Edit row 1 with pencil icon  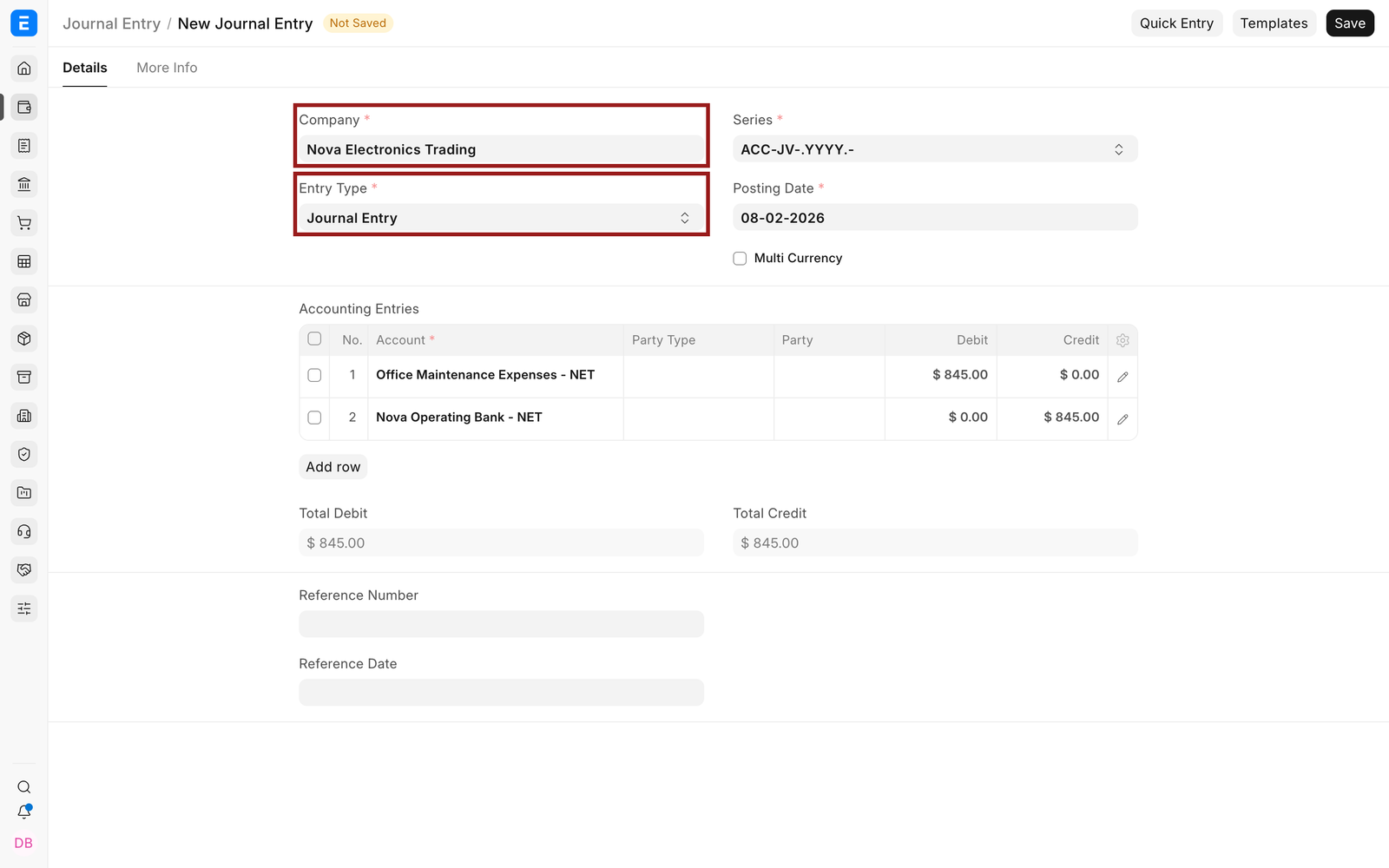pos(1122,377)
